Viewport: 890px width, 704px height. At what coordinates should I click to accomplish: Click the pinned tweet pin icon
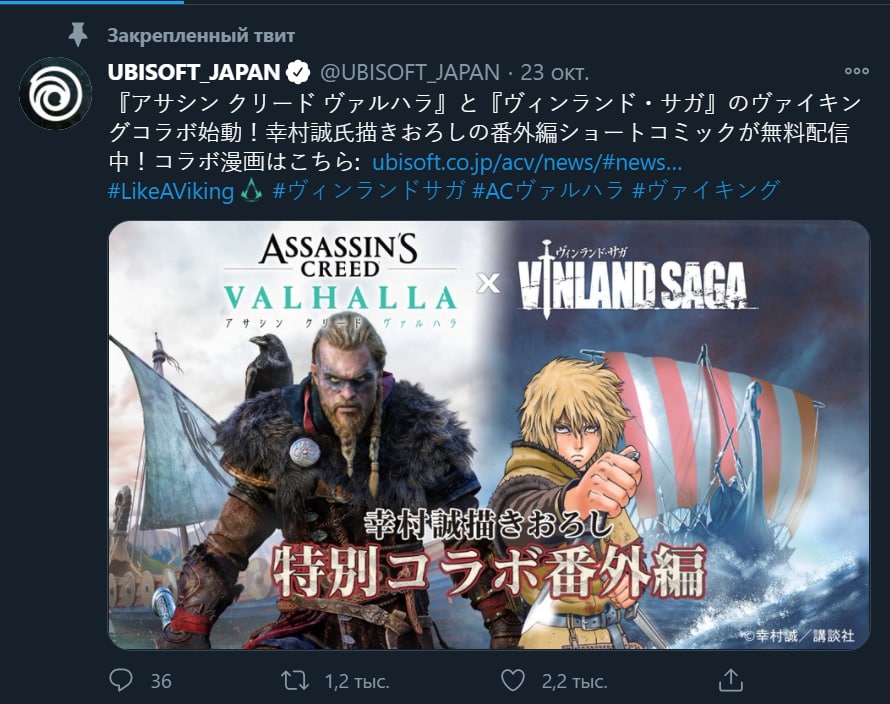tap(78, 35)
